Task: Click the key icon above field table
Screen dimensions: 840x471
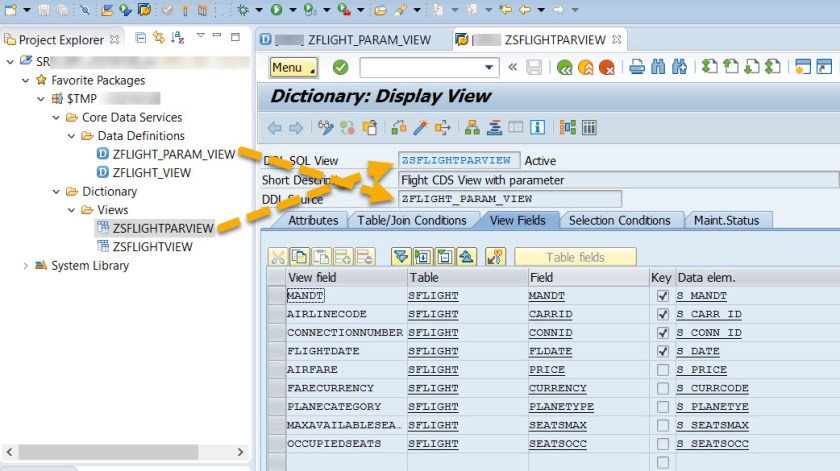Action: click(x=494, y=257)
